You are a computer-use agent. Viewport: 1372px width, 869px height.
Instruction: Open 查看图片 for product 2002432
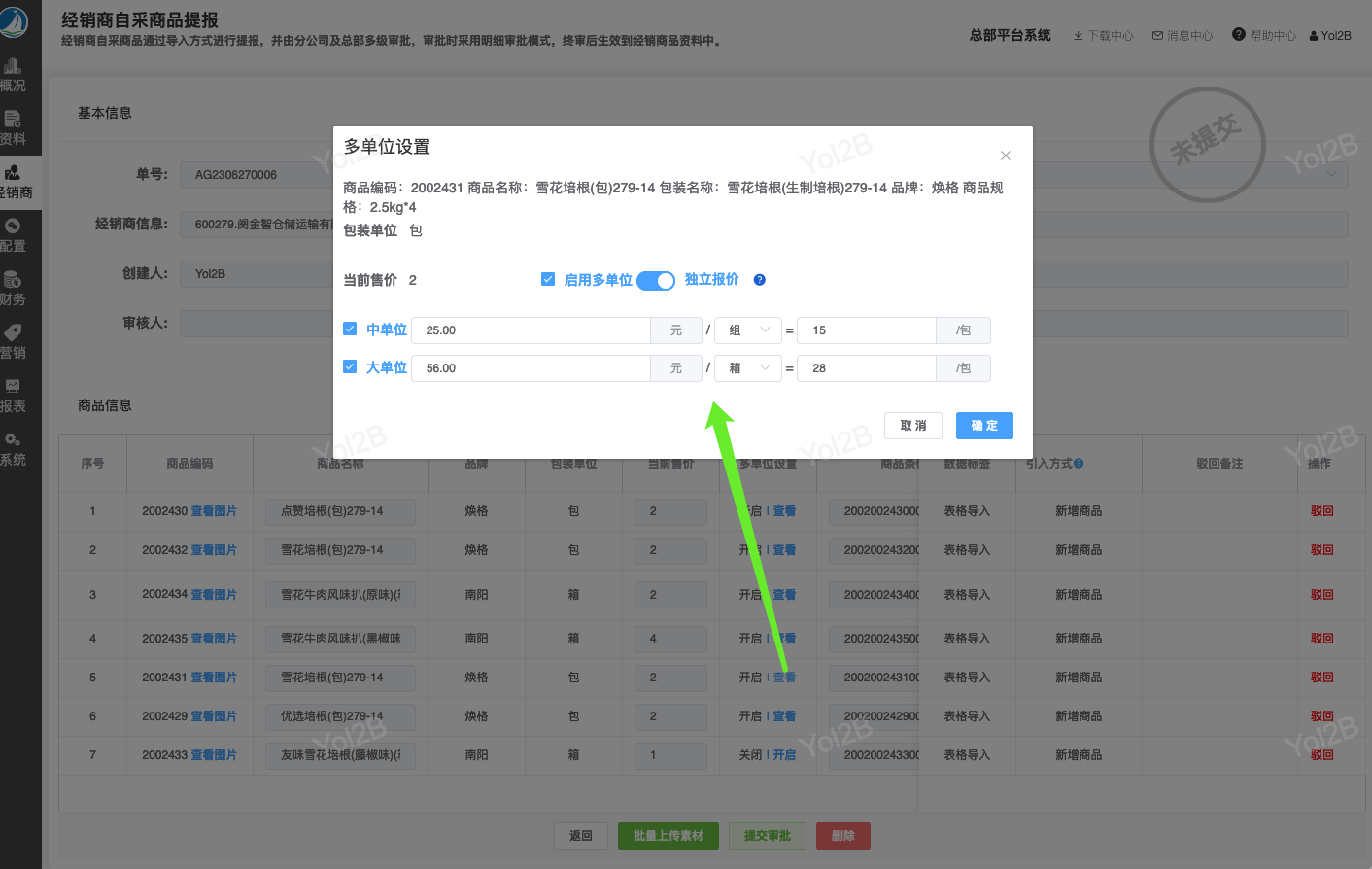pyautogui.click(x=214, y=550)
